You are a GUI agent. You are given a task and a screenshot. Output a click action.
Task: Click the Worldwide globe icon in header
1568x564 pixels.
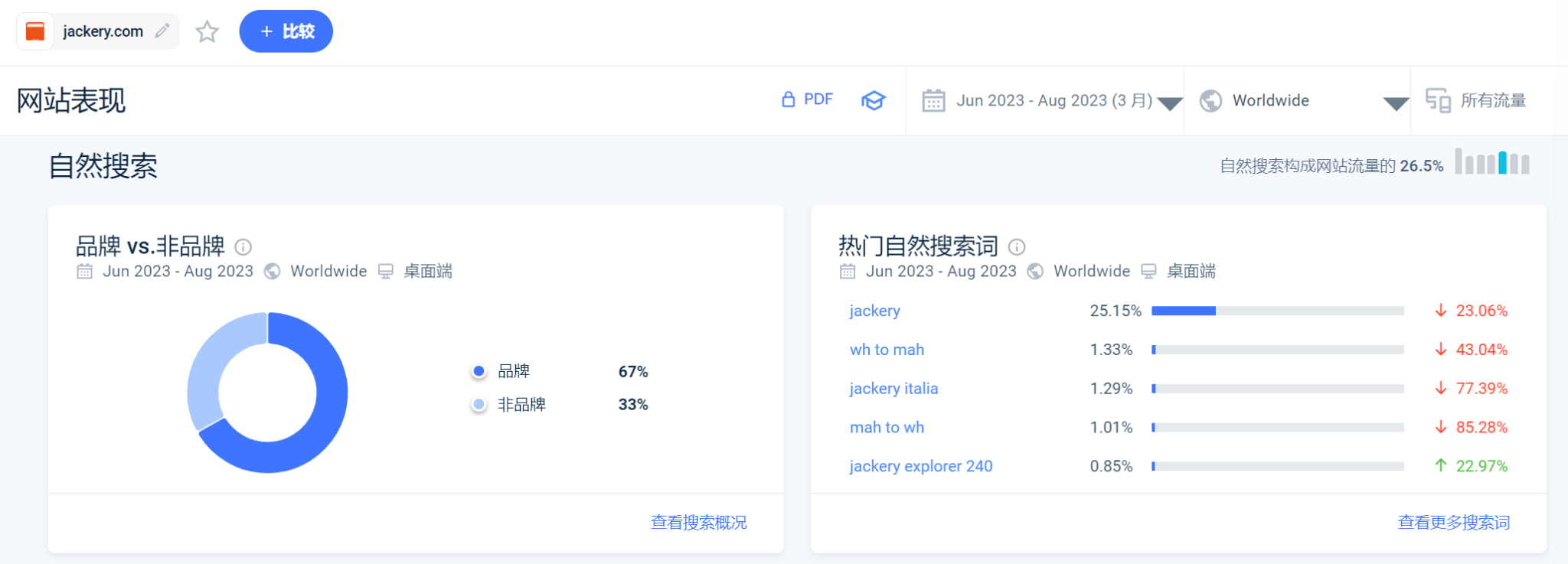point(1210,100)
